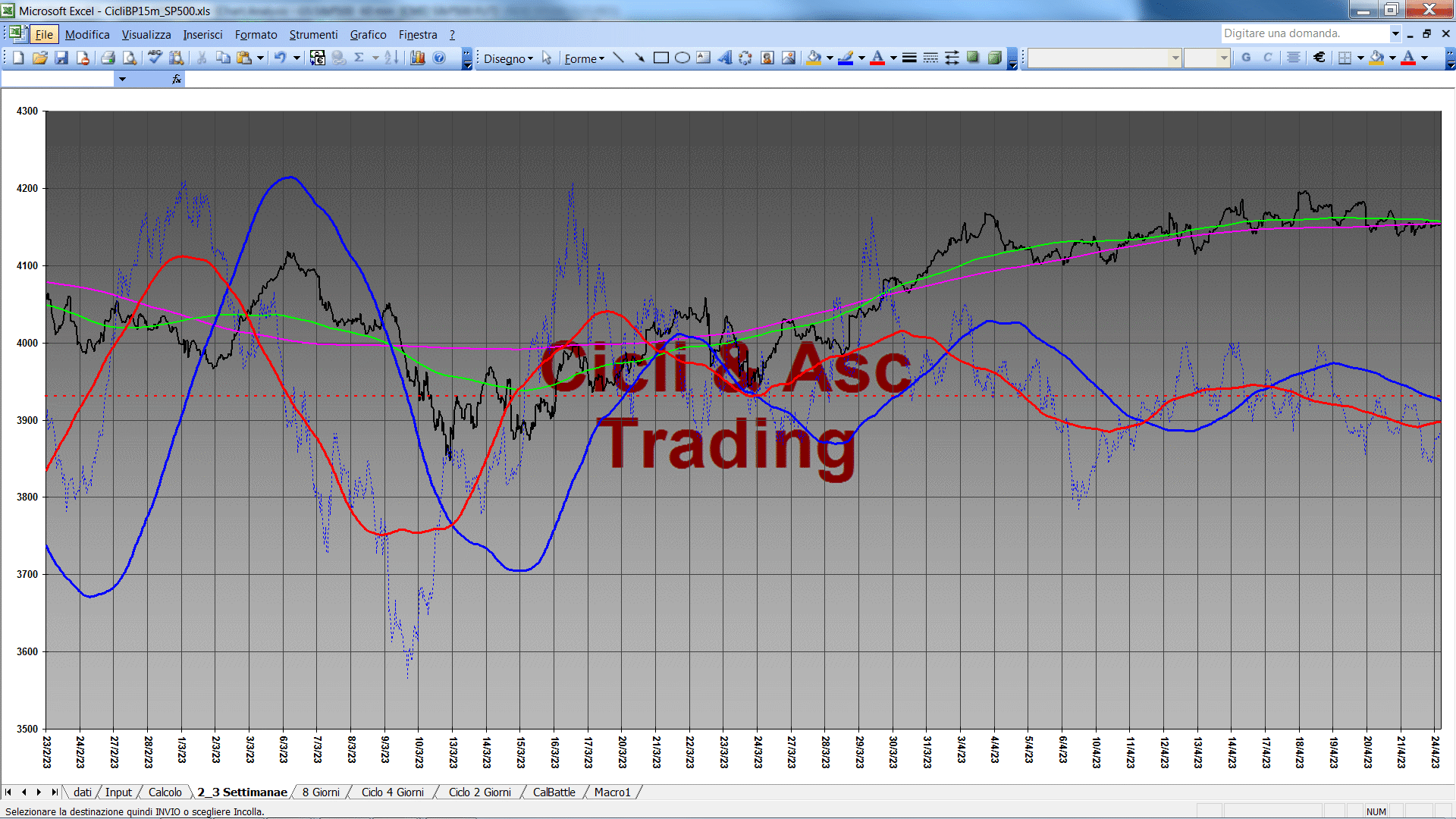Image resolution: width=1456 pixels, height=819 pixels.
Task: Open Line Style options
Action: (909, 58)
